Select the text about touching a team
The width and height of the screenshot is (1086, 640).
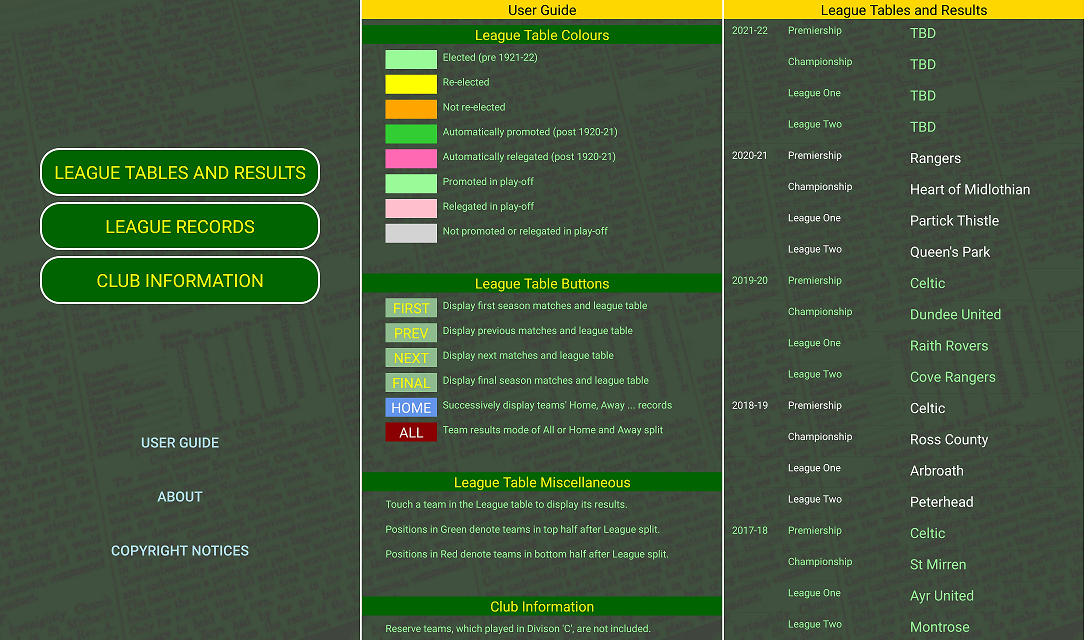(x=506, y=504)
